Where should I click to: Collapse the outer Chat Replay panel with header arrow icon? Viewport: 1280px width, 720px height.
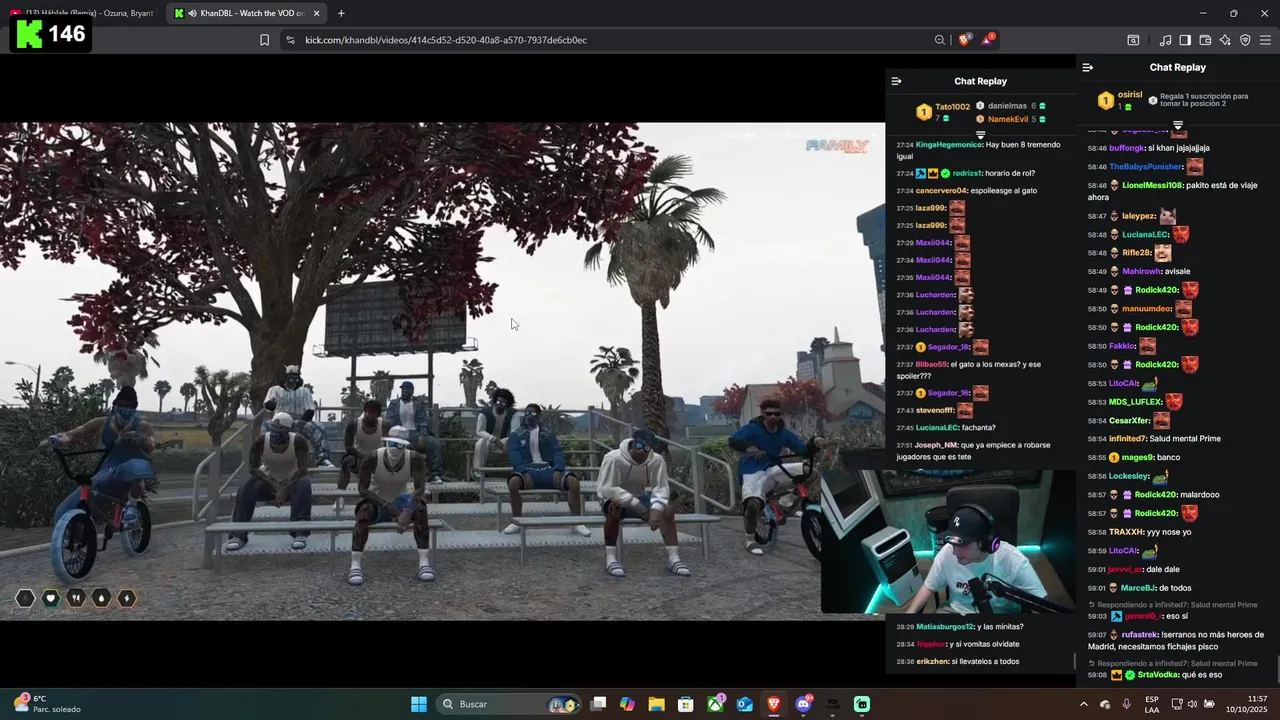(1088, 67)
